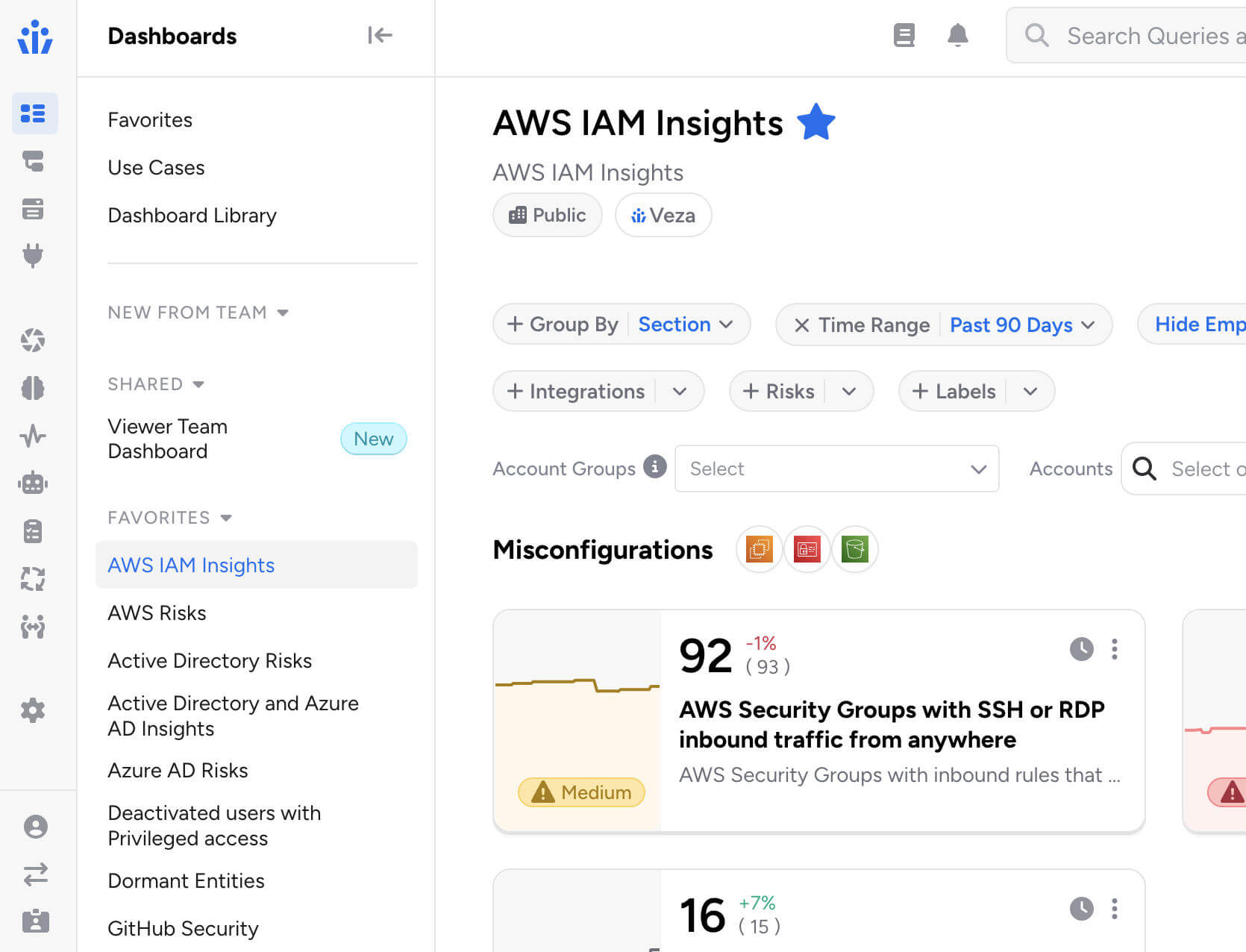This screenshot has height=952, width=1246.
Task: Click the clock icon on the 92 card
Action: (1081, 649)
